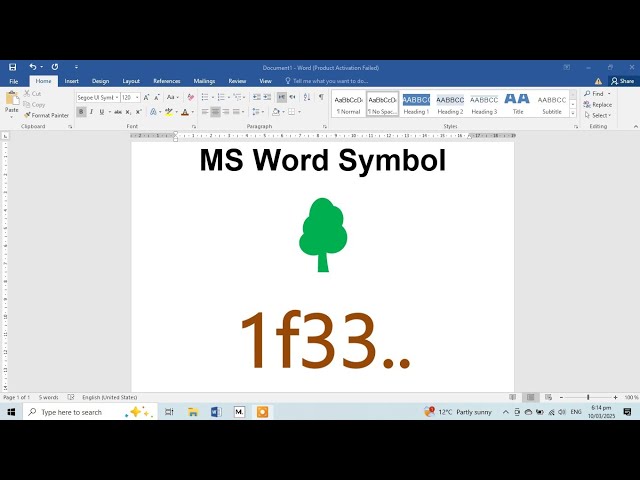The width and height of the screenshot is (640, 480).
Task: Switch to the Layout tab
Action: pyautogui.click(x=131, y=81)
